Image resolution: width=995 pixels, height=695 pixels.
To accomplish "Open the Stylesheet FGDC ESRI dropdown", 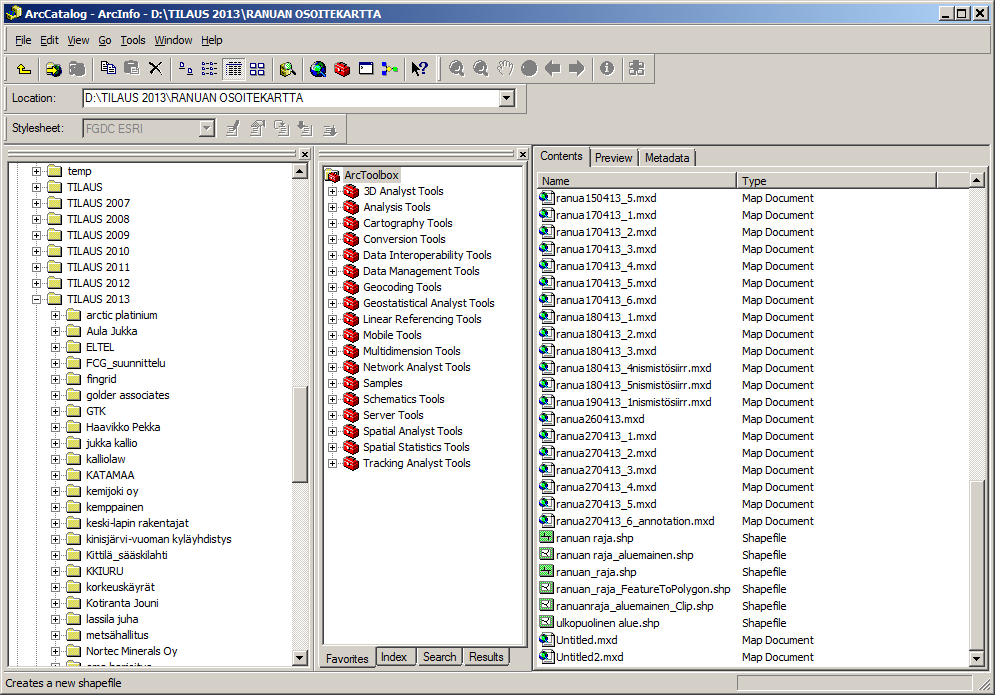I will [x=206, y=129].
